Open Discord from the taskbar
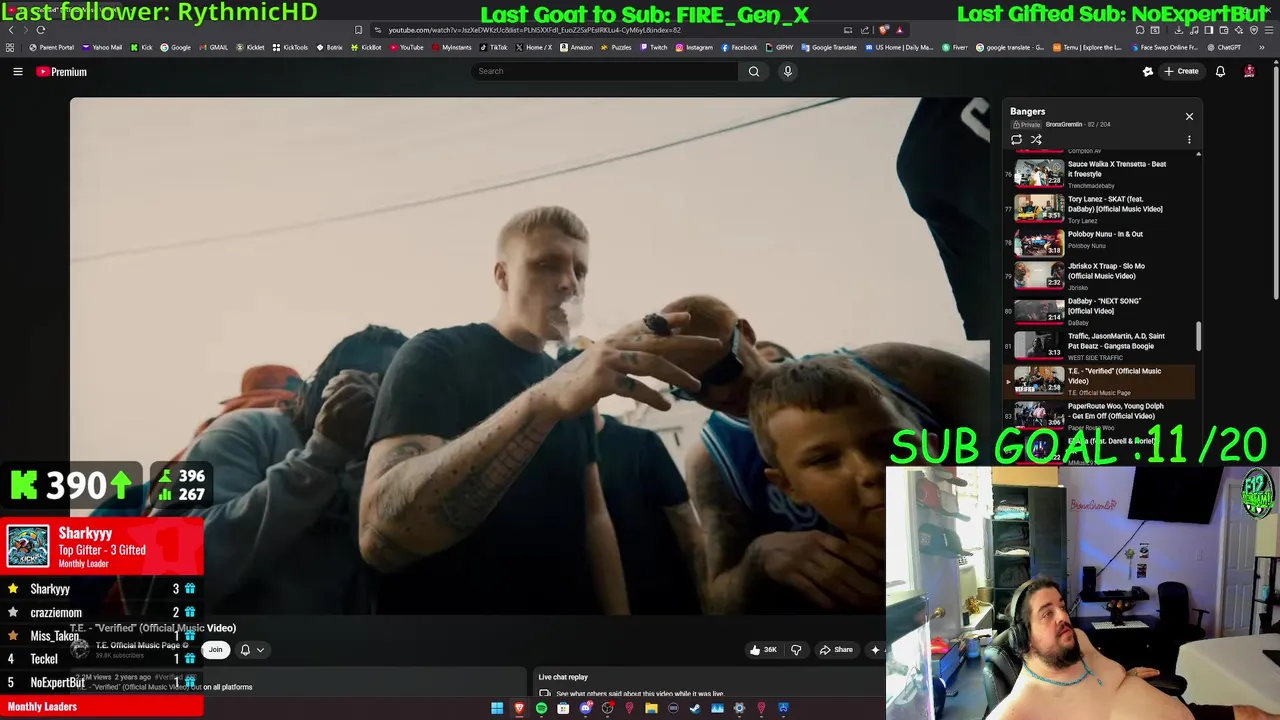This screenshot has width=1280, height=720. click(x=585, y=708)
